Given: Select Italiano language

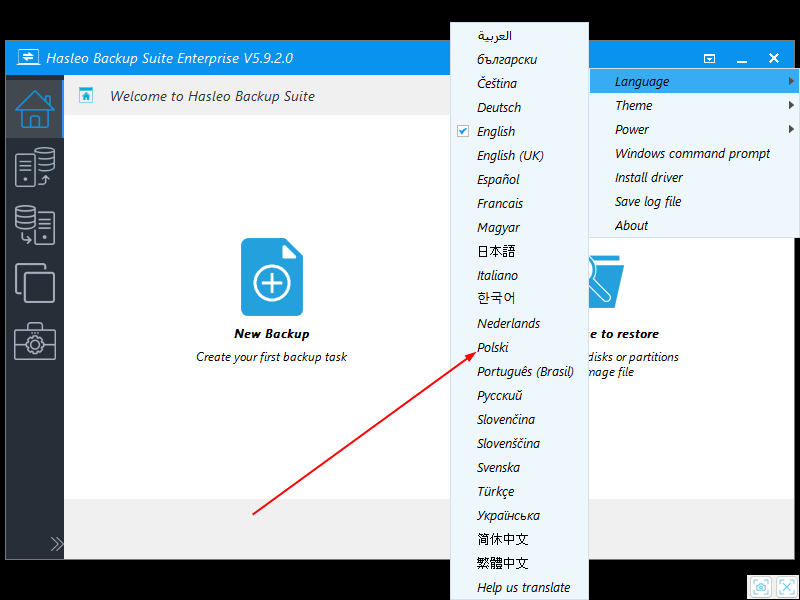Looking at the screenshot, I should click(x=519, y=276).
